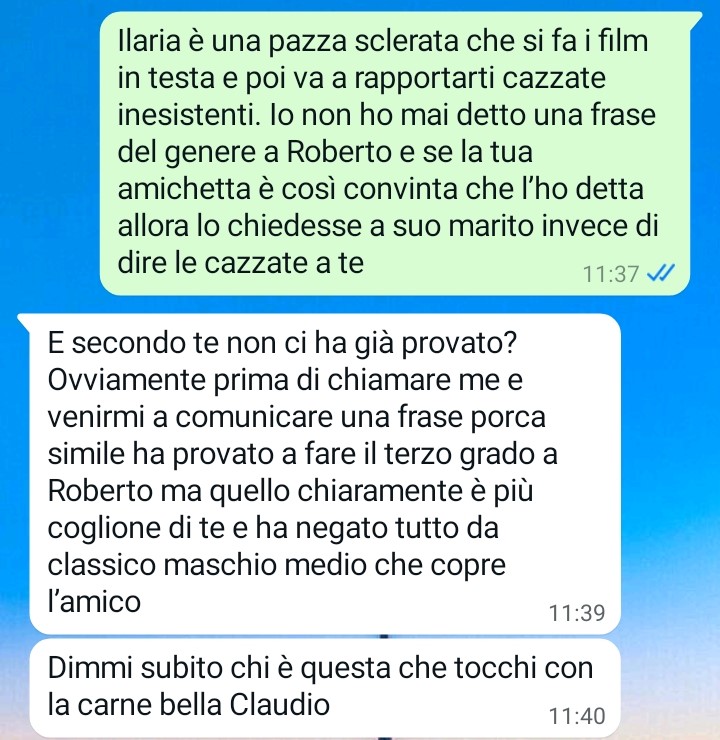Viewport: 720px width, 740px height.
Task: Click the pointed tail of the green bubble
Action: pos(695,19)
